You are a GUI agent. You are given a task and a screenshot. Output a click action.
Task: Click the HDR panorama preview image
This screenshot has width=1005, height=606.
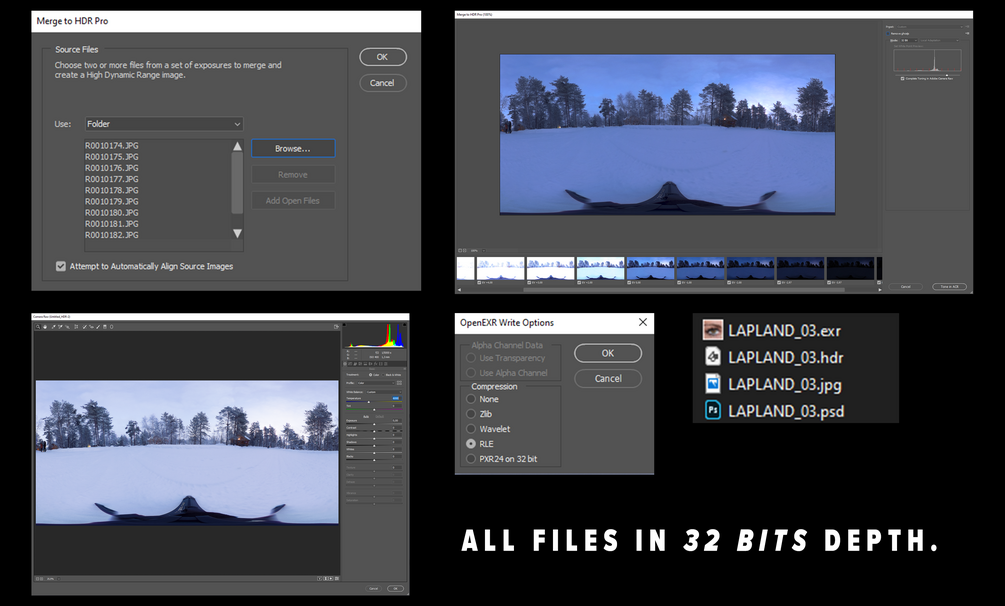pyautogui.click(x=667, y=134)
